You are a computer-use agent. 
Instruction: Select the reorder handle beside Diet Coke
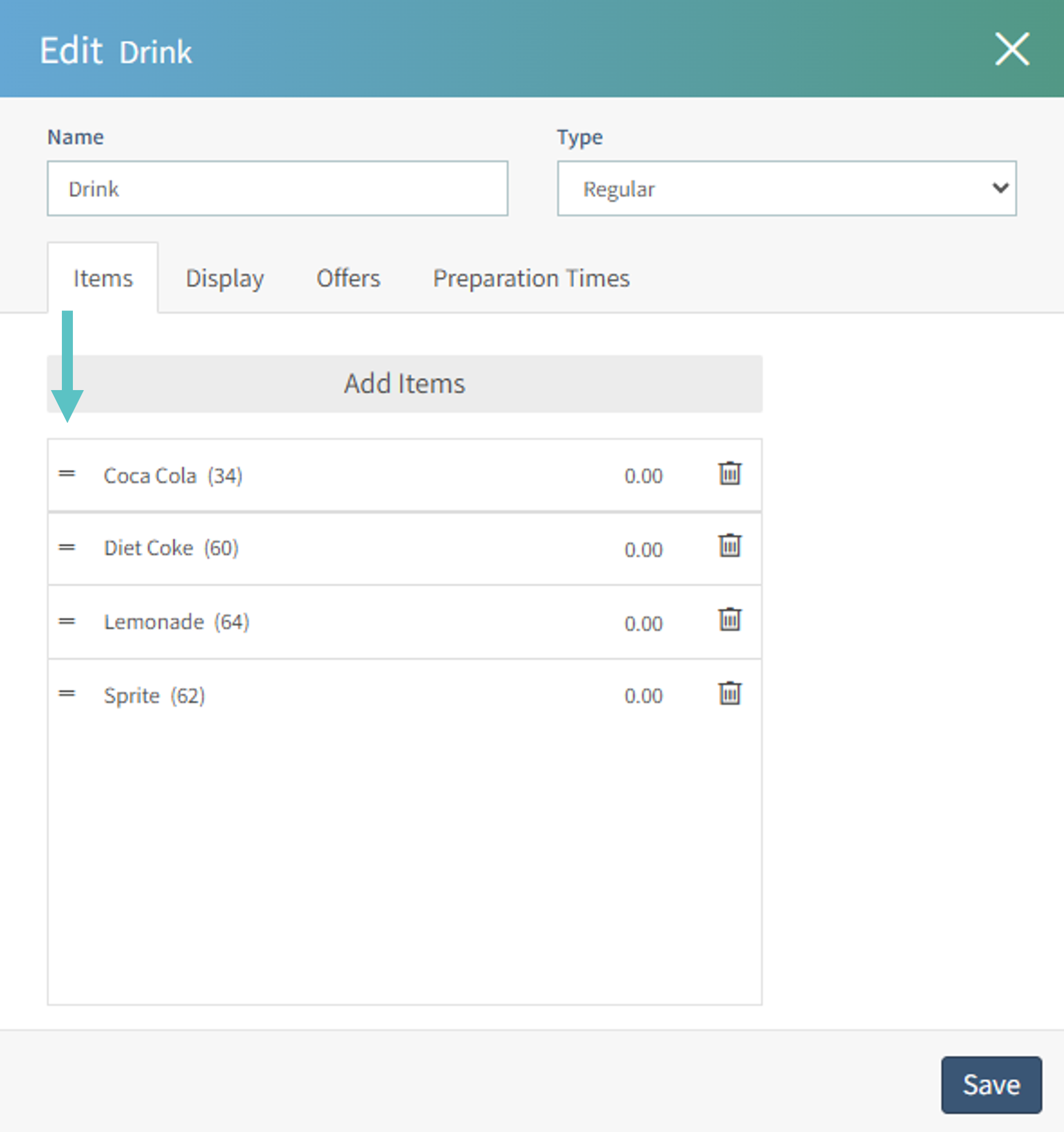click(x=68, y=547)
